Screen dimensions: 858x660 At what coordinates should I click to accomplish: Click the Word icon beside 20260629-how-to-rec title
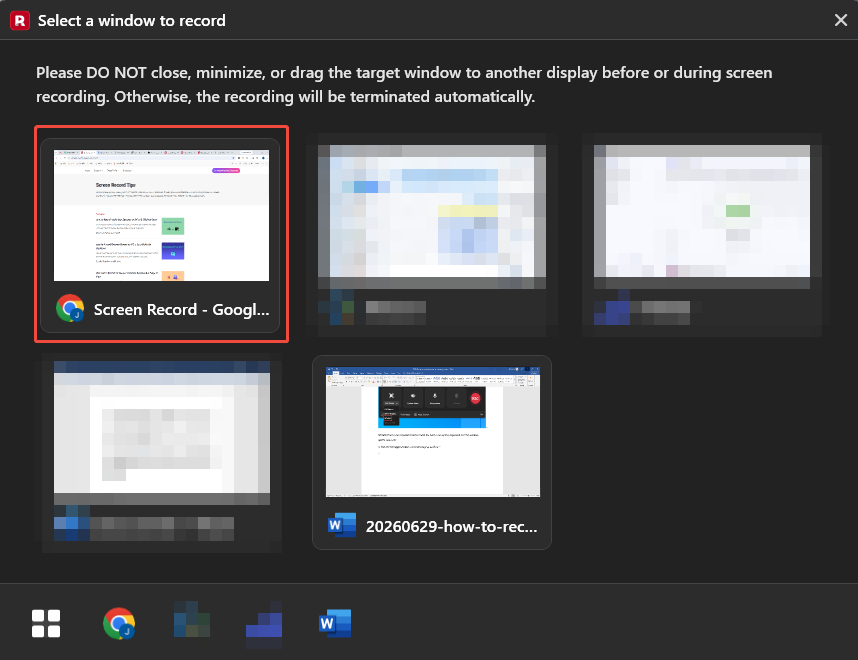(341, 525)
